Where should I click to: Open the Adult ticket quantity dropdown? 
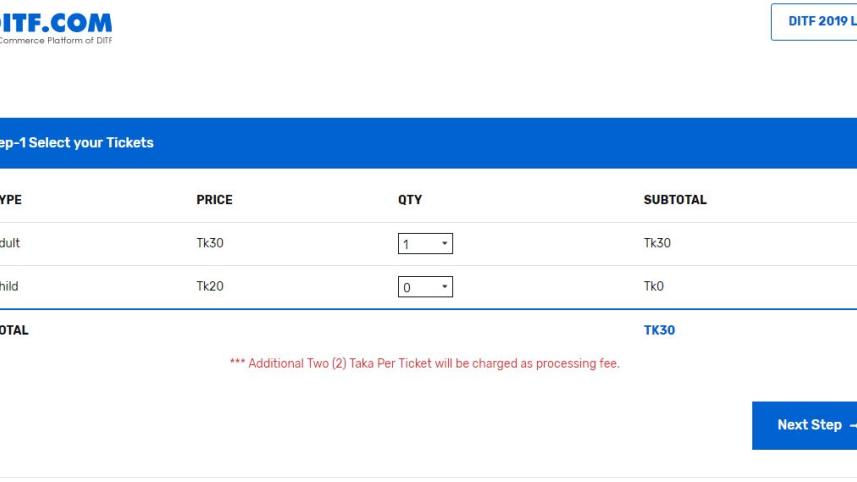pos(425,244)
